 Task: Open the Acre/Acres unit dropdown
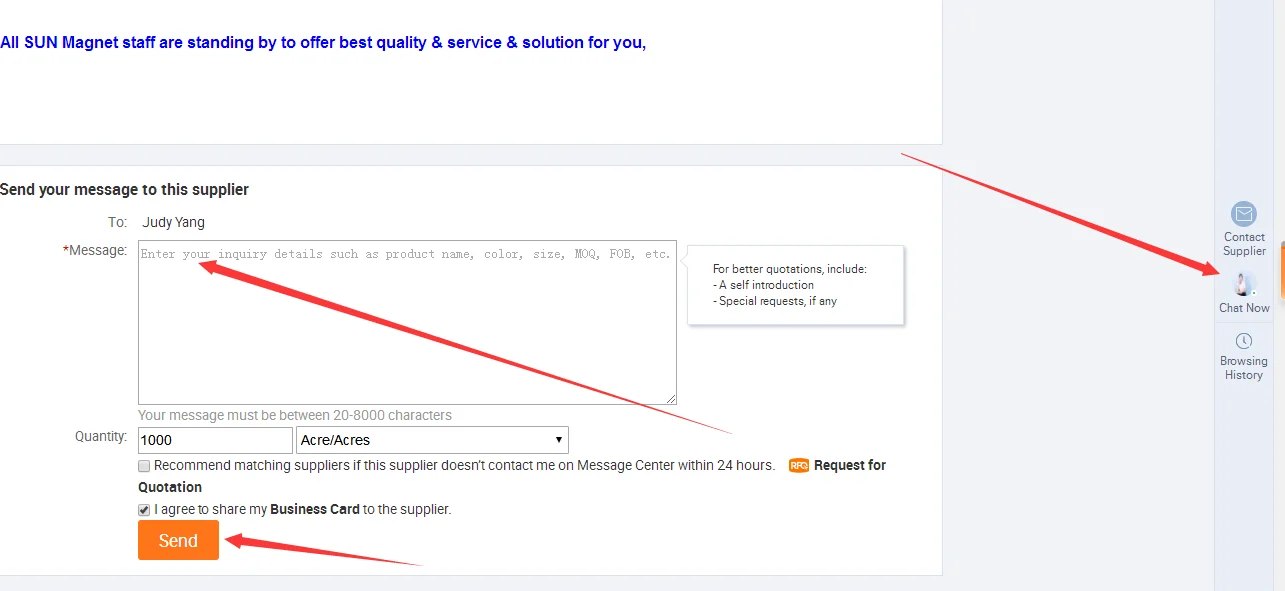432,440
